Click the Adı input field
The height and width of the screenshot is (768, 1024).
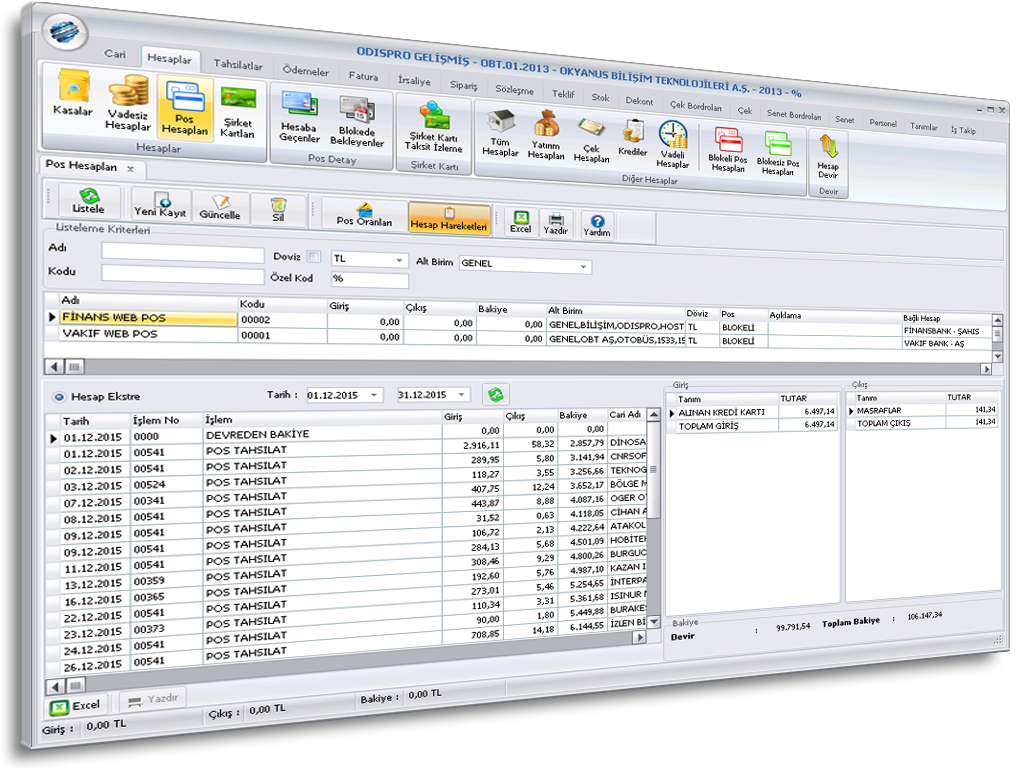coord(182,253)
